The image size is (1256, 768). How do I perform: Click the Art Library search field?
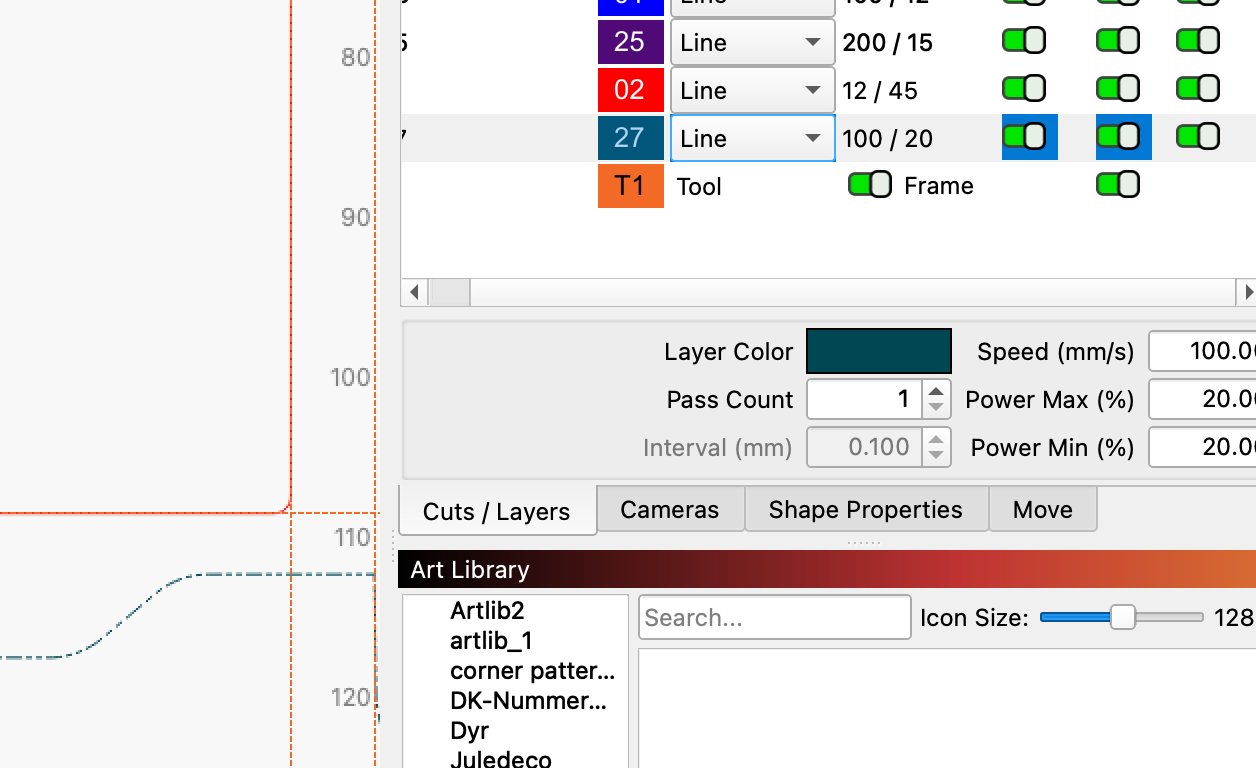pos(774,618)
